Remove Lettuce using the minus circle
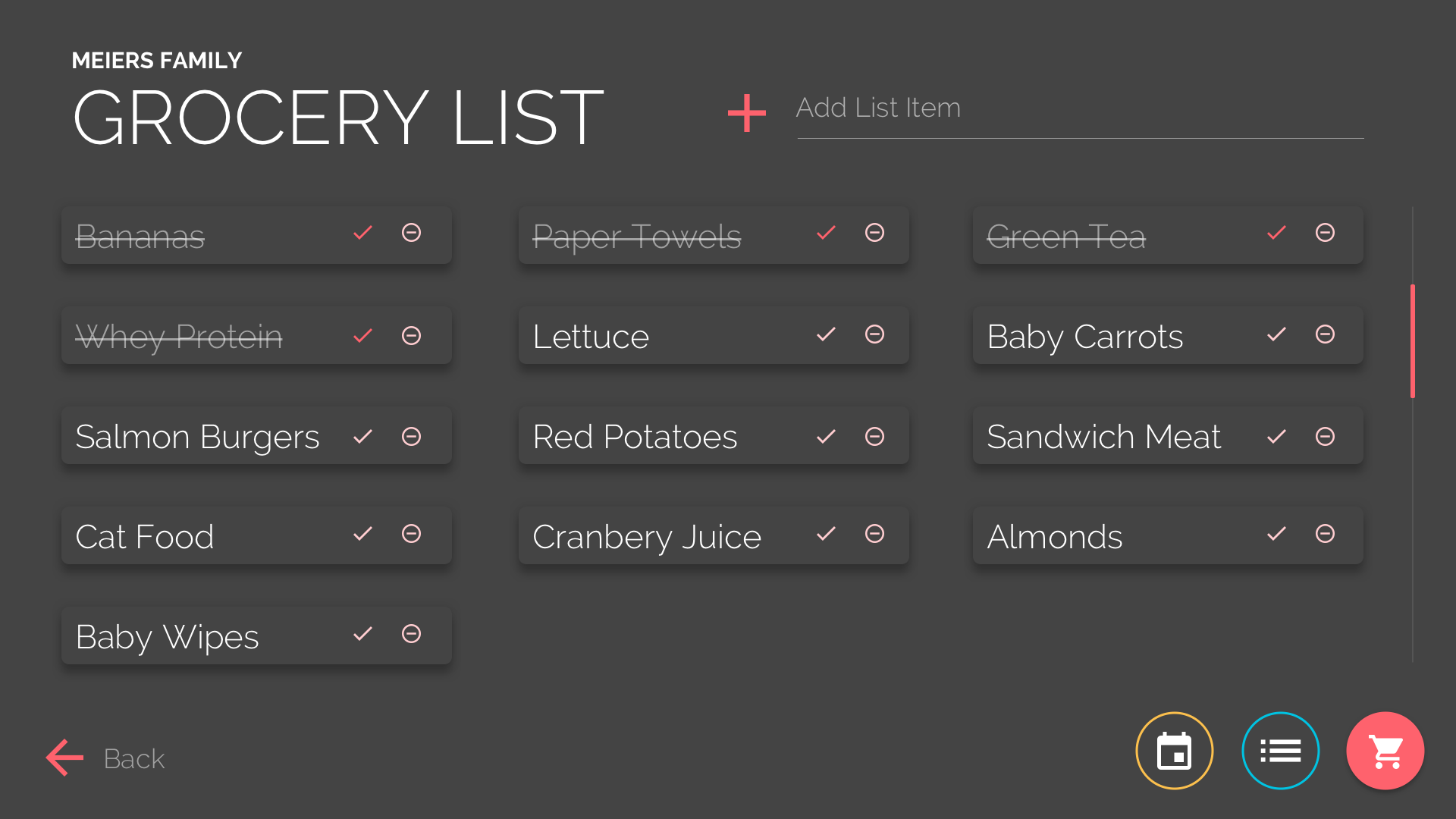Image resolution: width=1456 pixels, height=819 pixels. pos(874,334)
